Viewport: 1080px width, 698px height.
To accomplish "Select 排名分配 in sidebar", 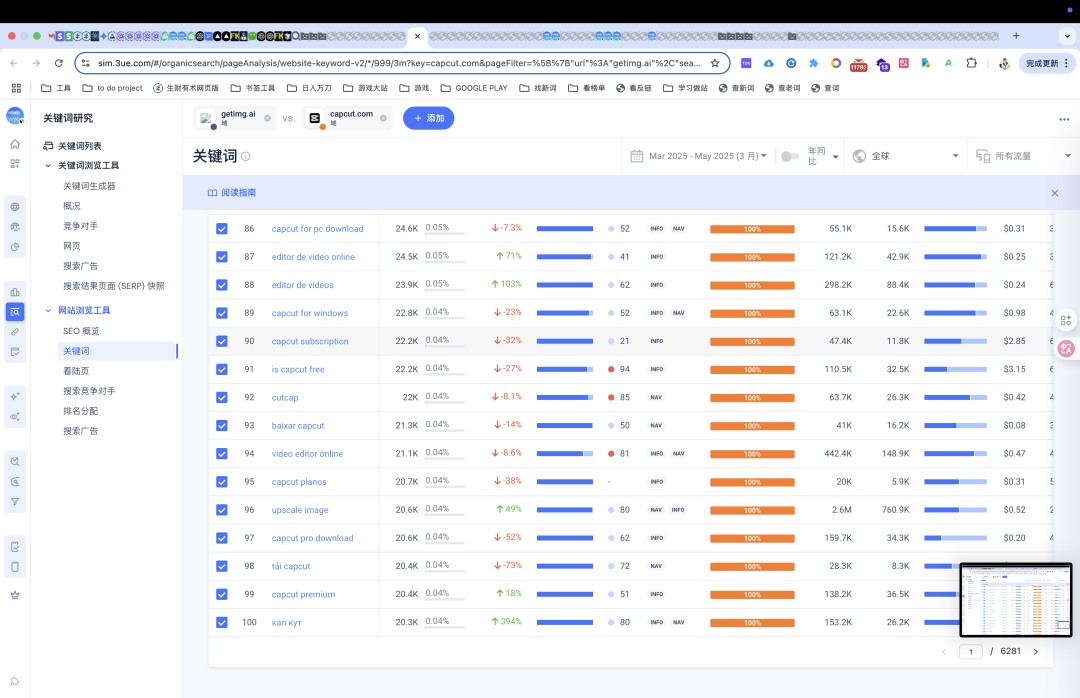I will tap(80, 411).
